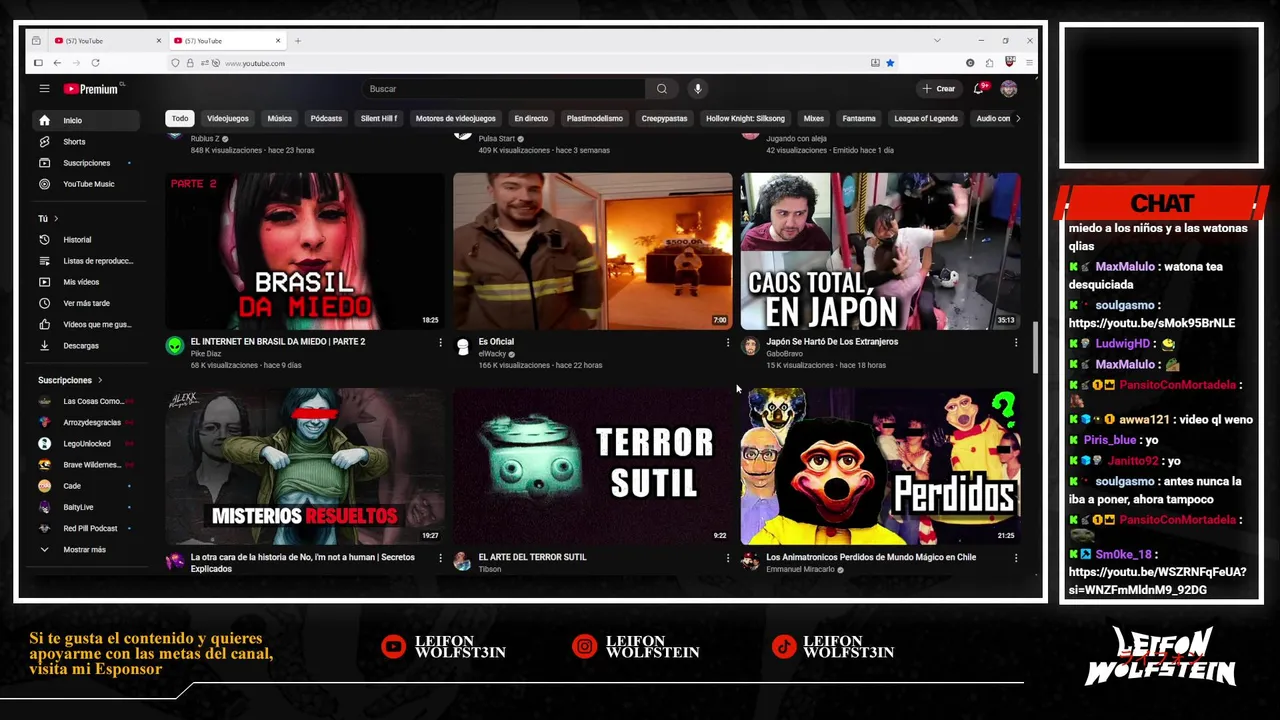
Task: Open BaityLive channel subscription
Action: pyautogui.click(x=86, y=507)
